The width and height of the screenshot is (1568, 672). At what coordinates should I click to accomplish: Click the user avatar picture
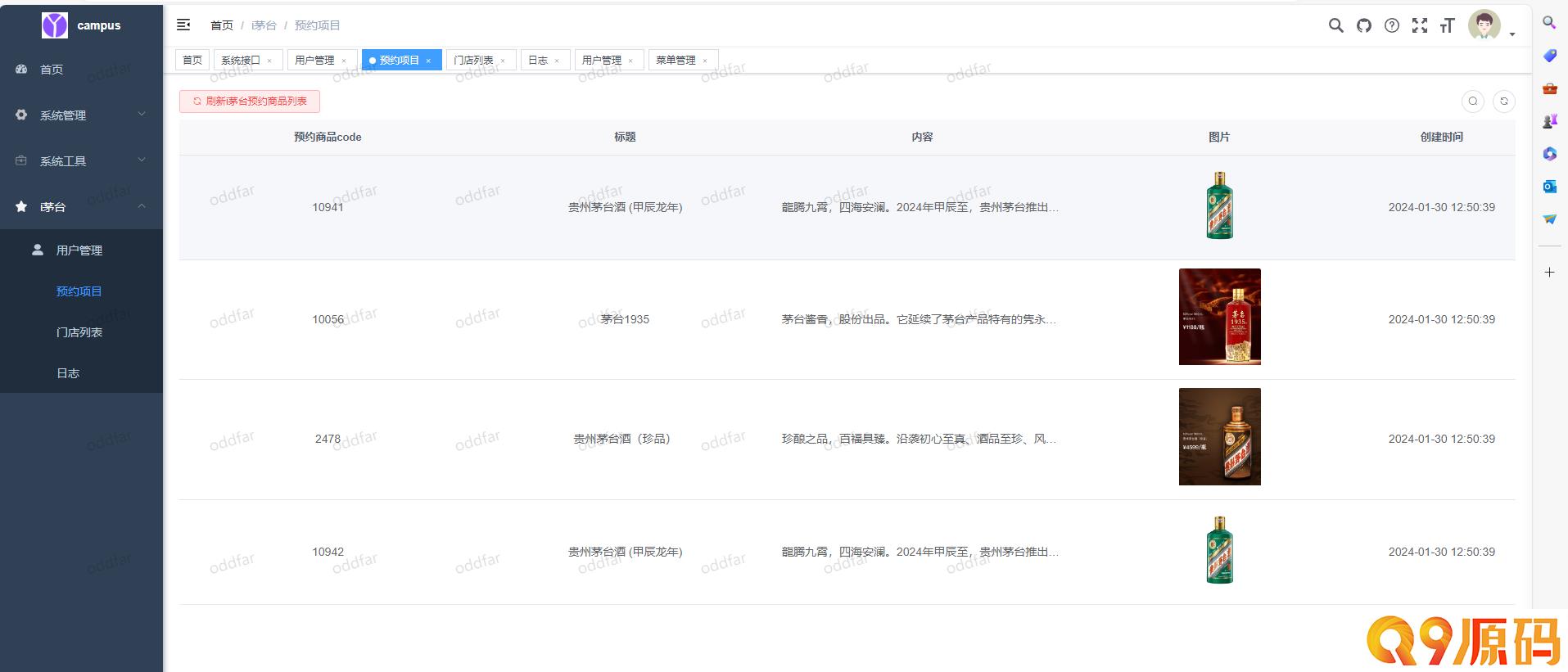point(1484,25)
